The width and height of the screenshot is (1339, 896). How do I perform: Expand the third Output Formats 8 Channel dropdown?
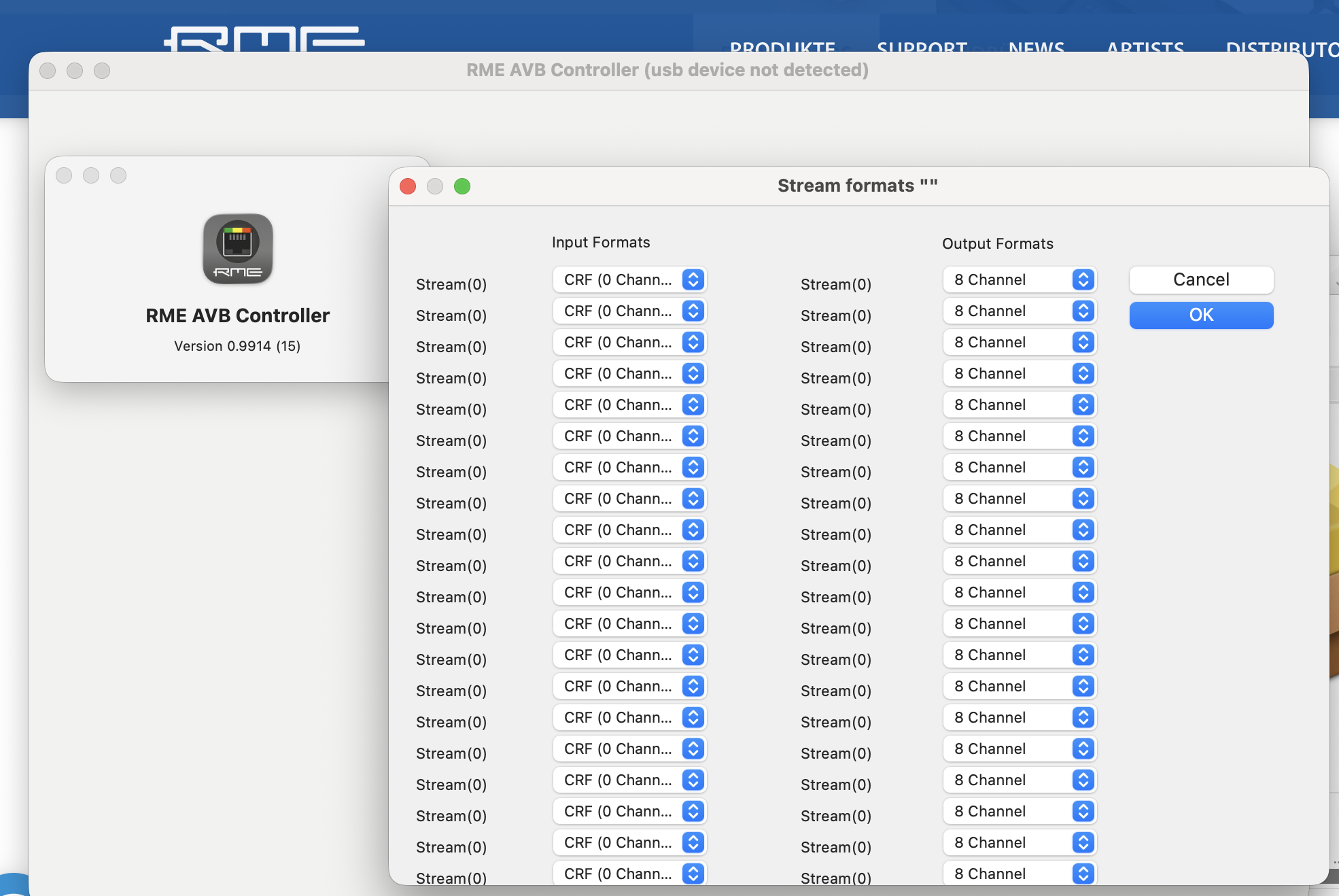click(1020, 342)
